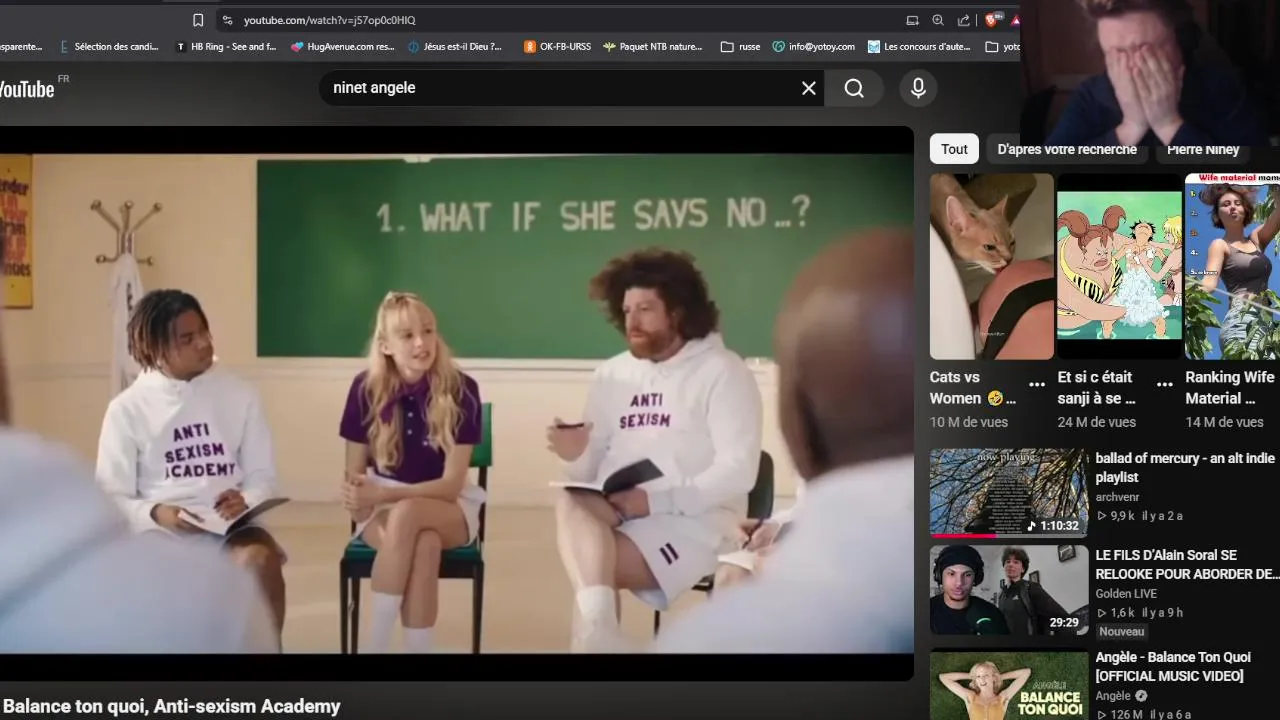The image size is (1280, 720).
Task: Open 'LE FILS D'Alain Soral' video thumbnail
Action: pyautogui.click(x=1009, y=590)
